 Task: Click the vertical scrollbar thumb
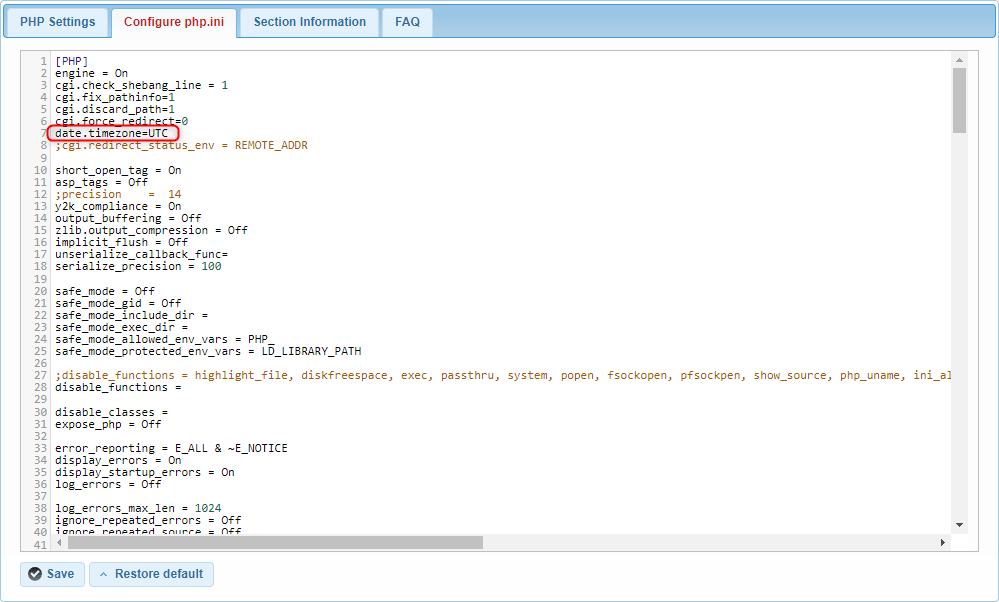click(957, 100)
